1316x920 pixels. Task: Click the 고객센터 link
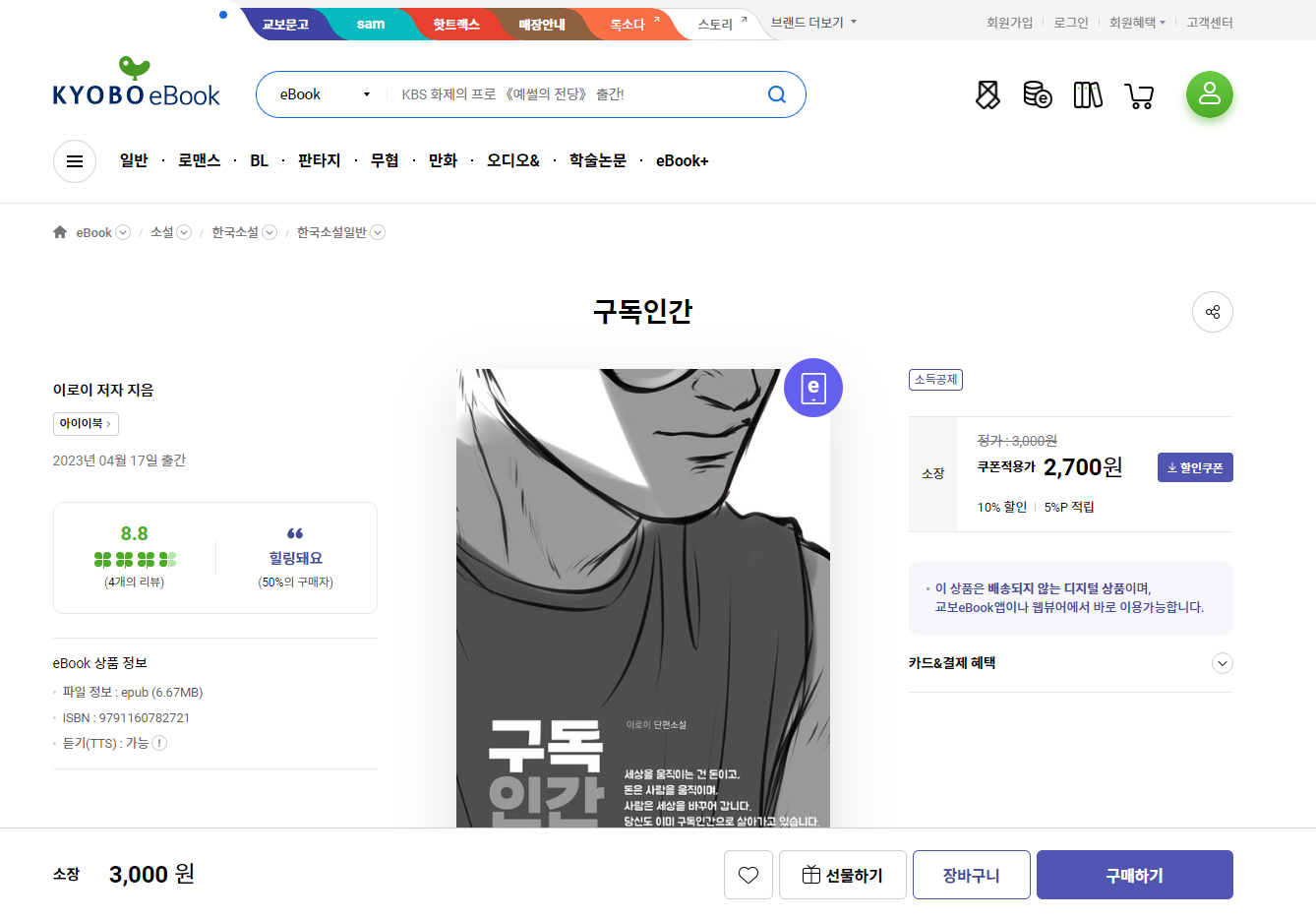click(x=1210, y=23)
